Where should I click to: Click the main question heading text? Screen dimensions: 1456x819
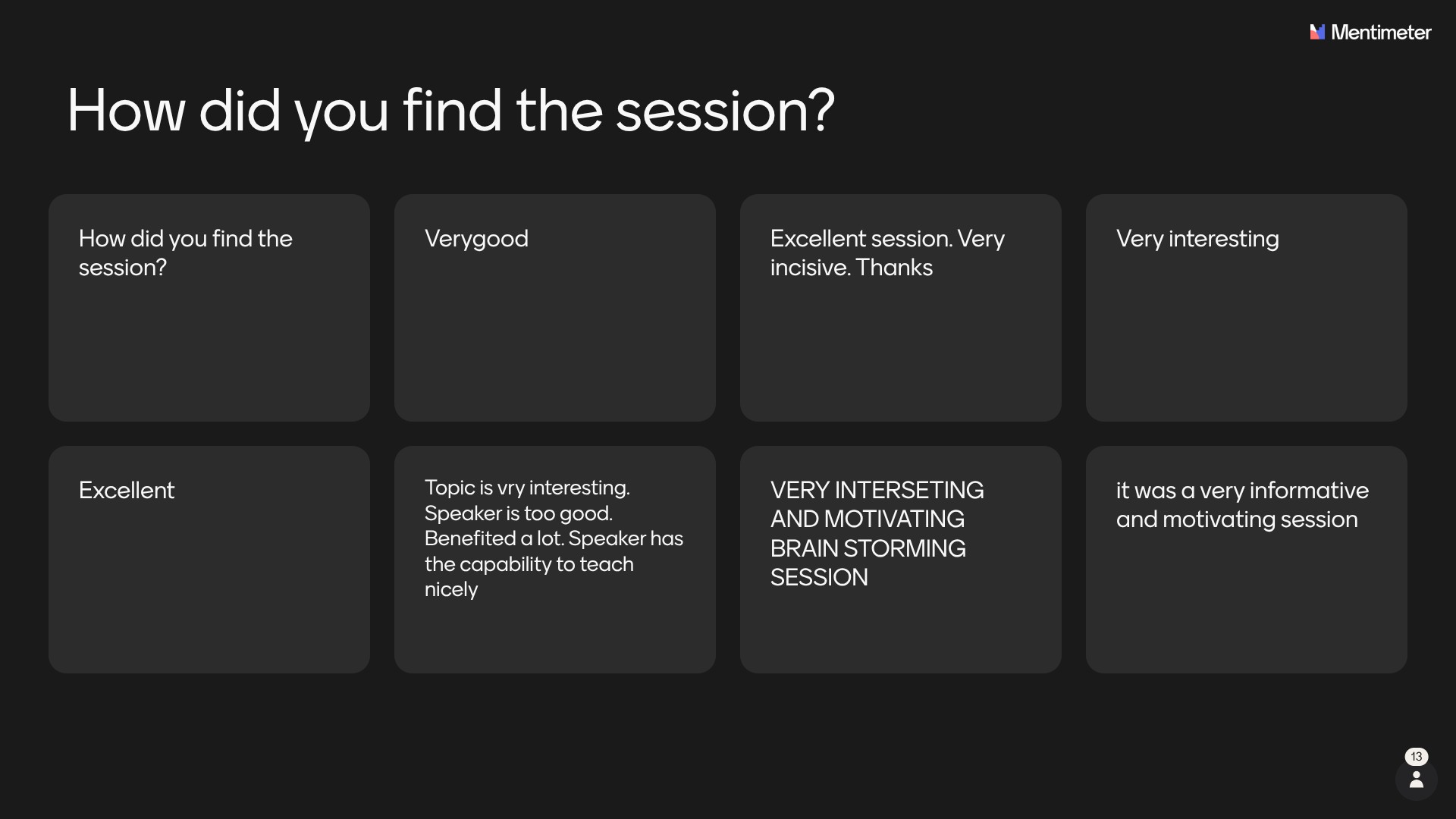coord(450,111)
